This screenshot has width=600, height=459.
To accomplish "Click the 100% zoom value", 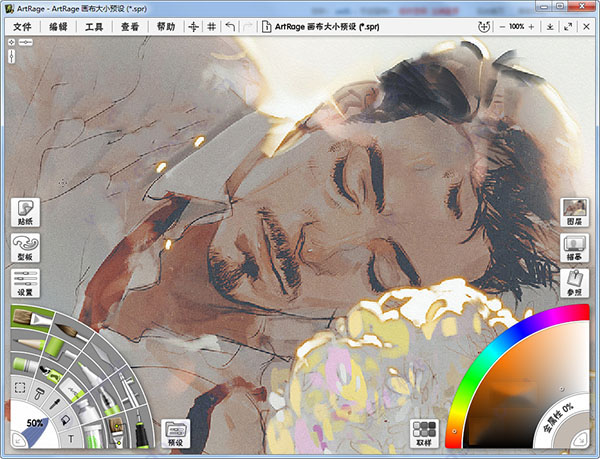I will click(517, 27).
